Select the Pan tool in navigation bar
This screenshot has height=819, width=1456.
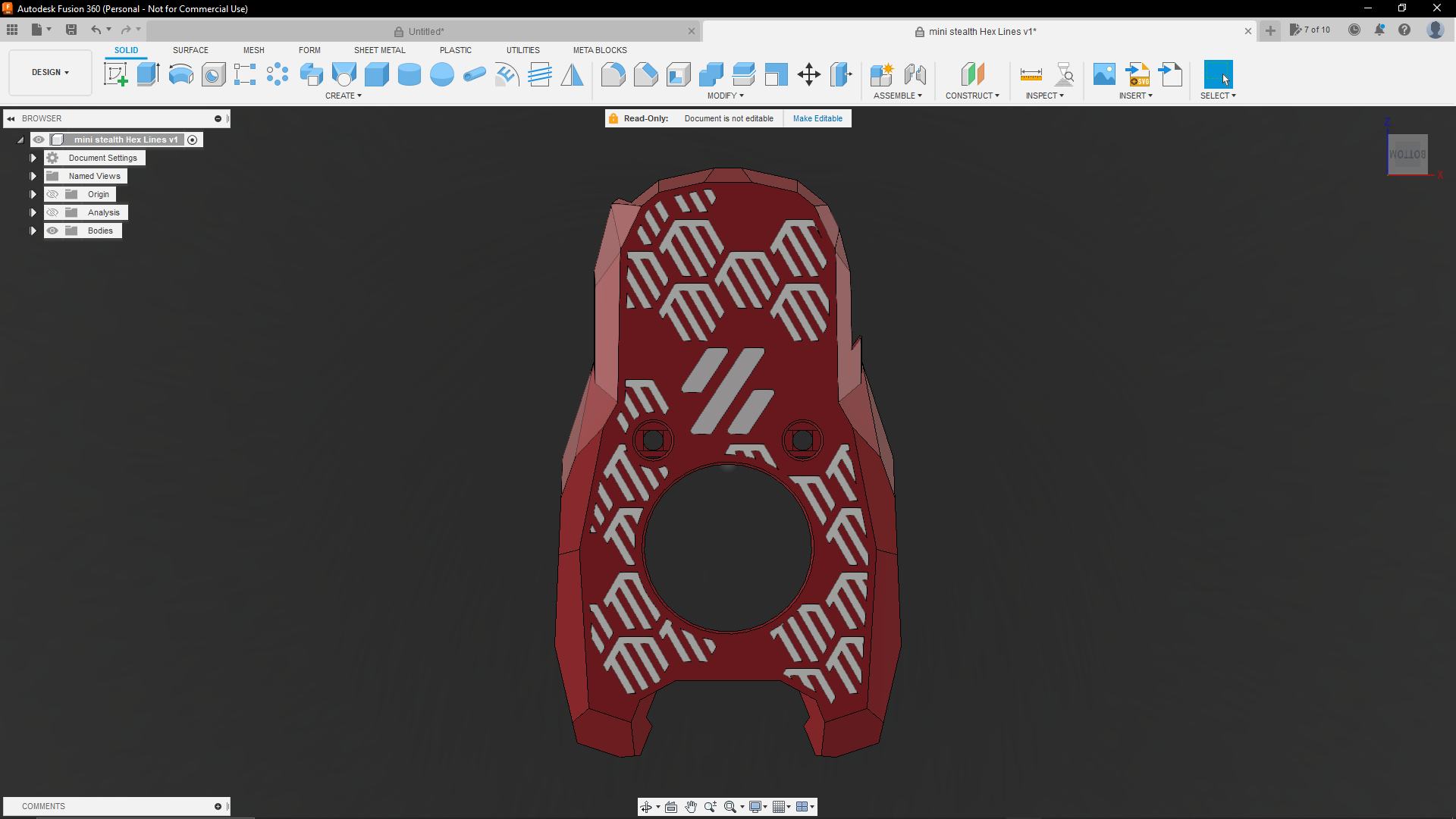coord(691,807)
